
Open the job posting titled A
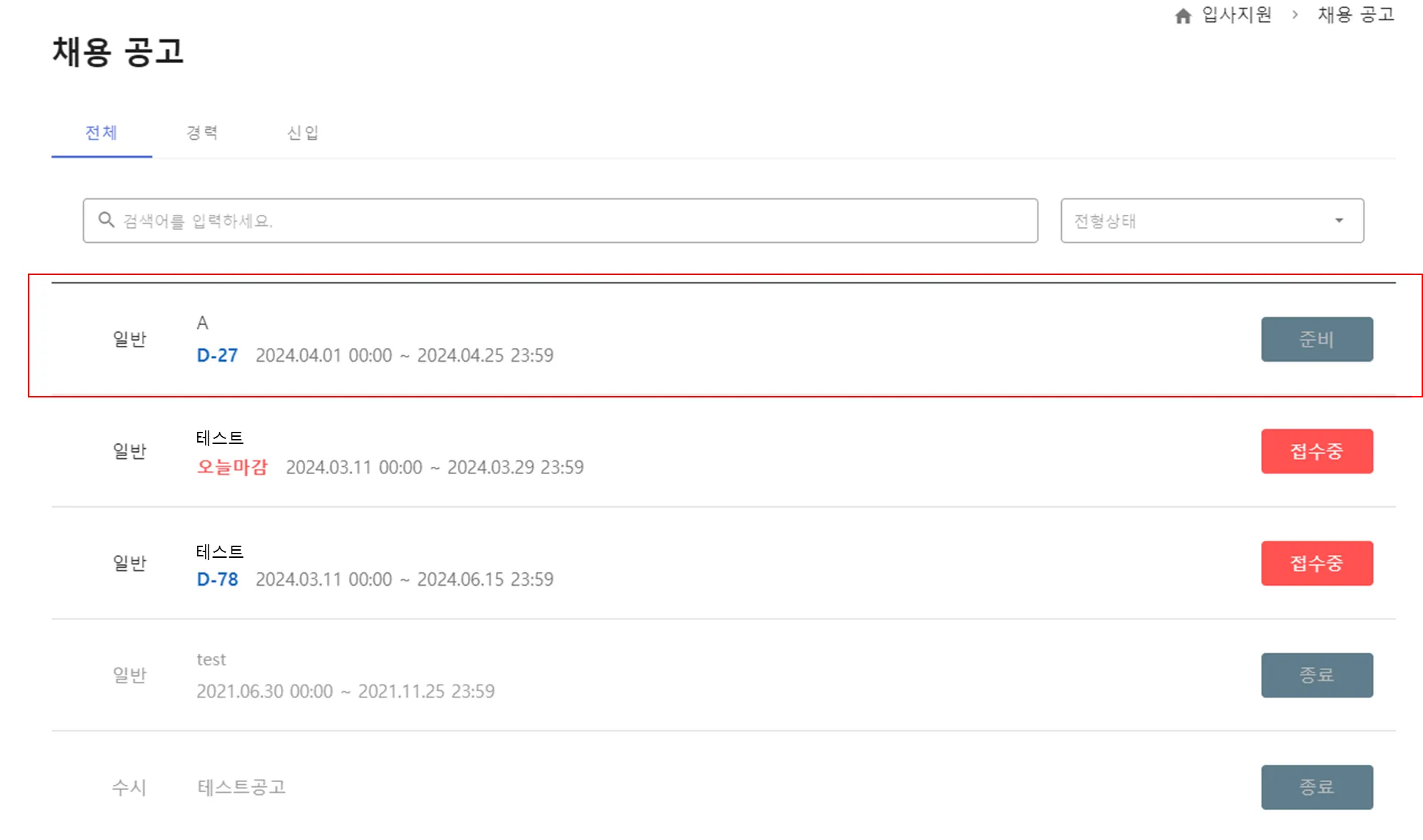(x=203, y=323)
